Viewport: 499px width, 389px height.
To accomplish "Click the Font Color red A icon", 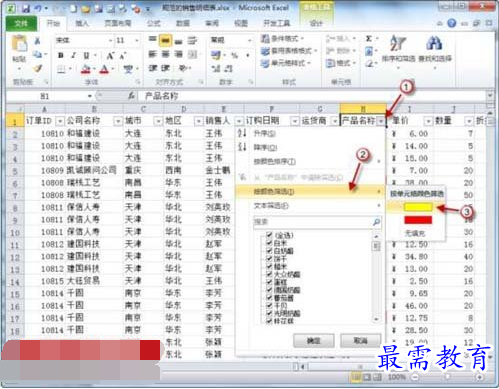I will tap(104, 69).
